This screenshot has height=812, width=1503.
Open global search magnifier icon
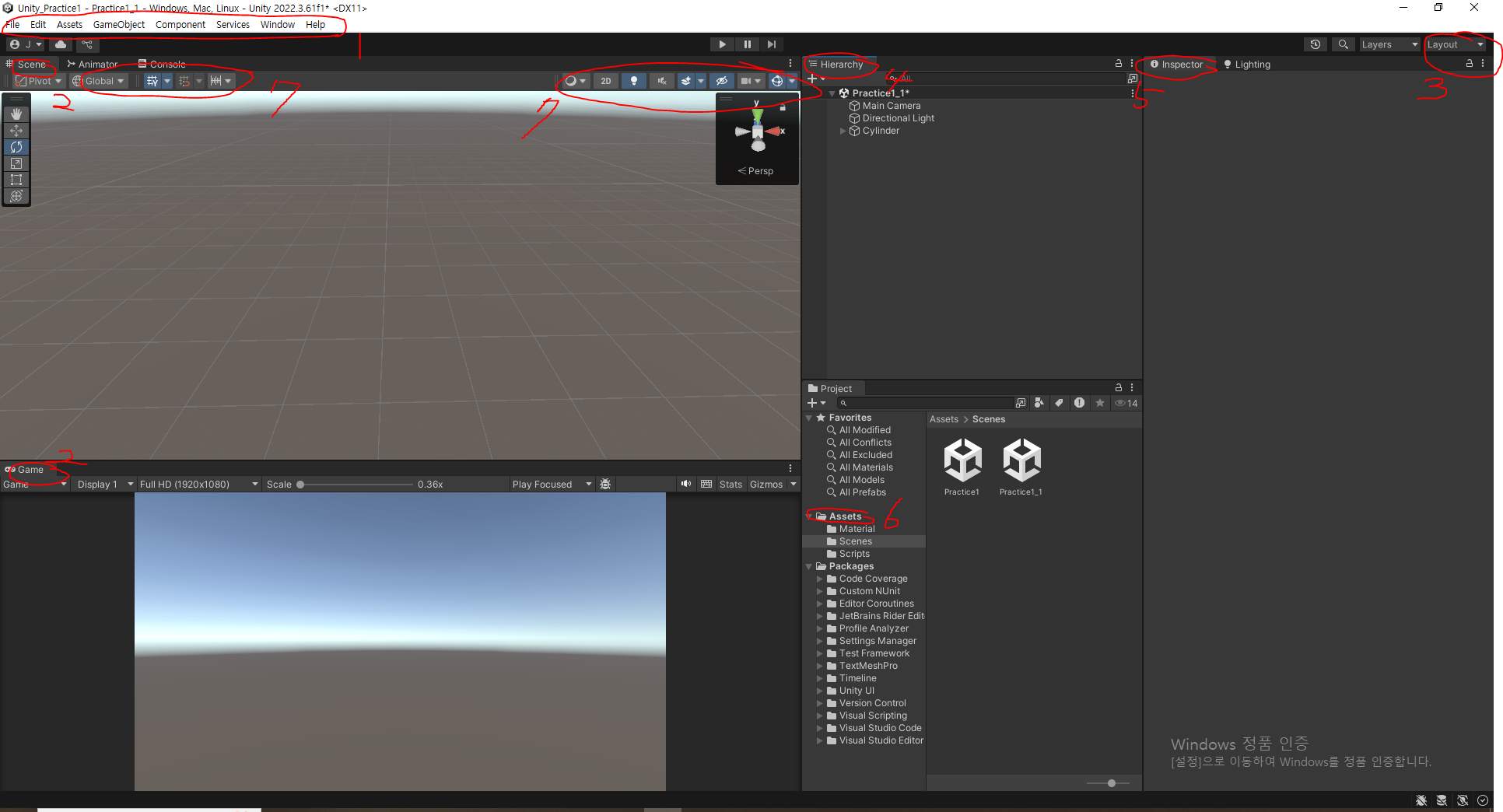pyautogui.click(x=1343, y=44)
